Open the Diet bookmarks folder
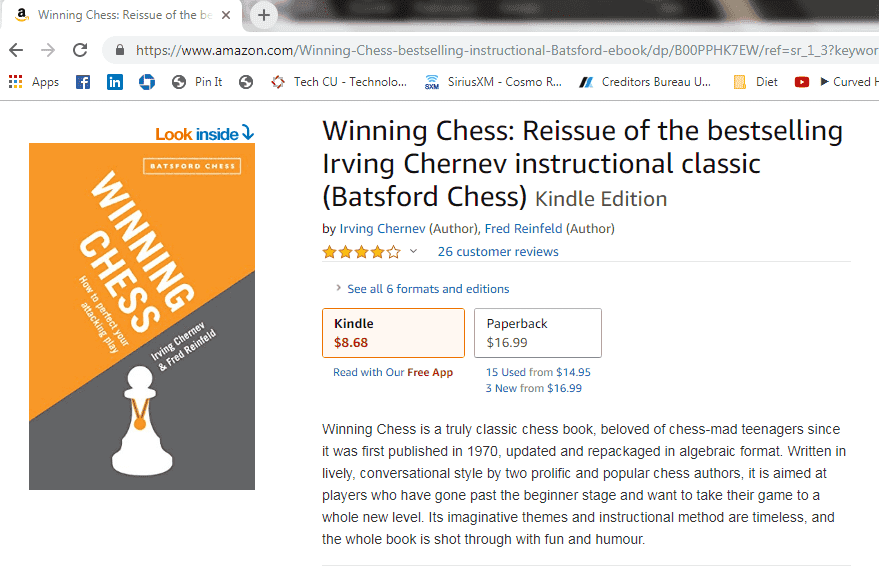This screenshot has height=568, width=879. pyautogui.click(x=756, y=82)
